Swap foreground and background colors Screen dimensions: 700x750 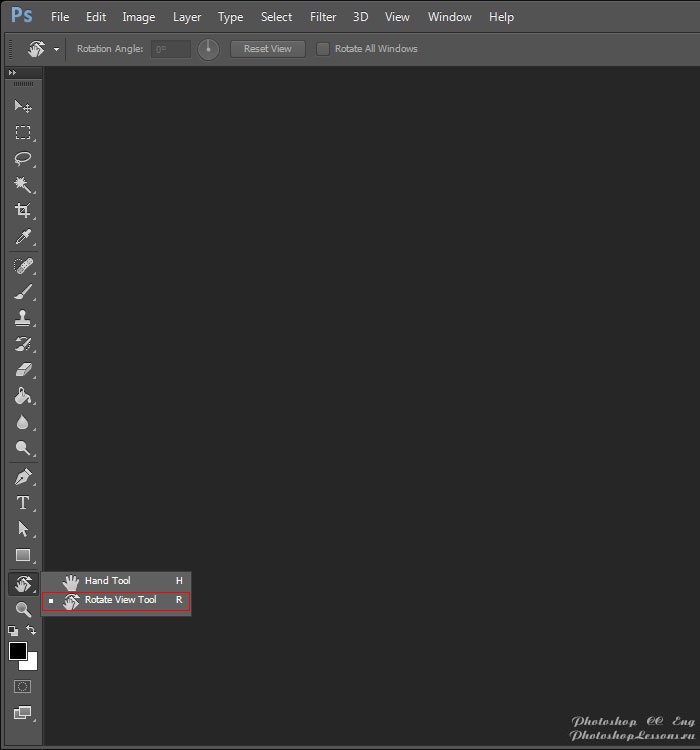[x=32, y=631]
